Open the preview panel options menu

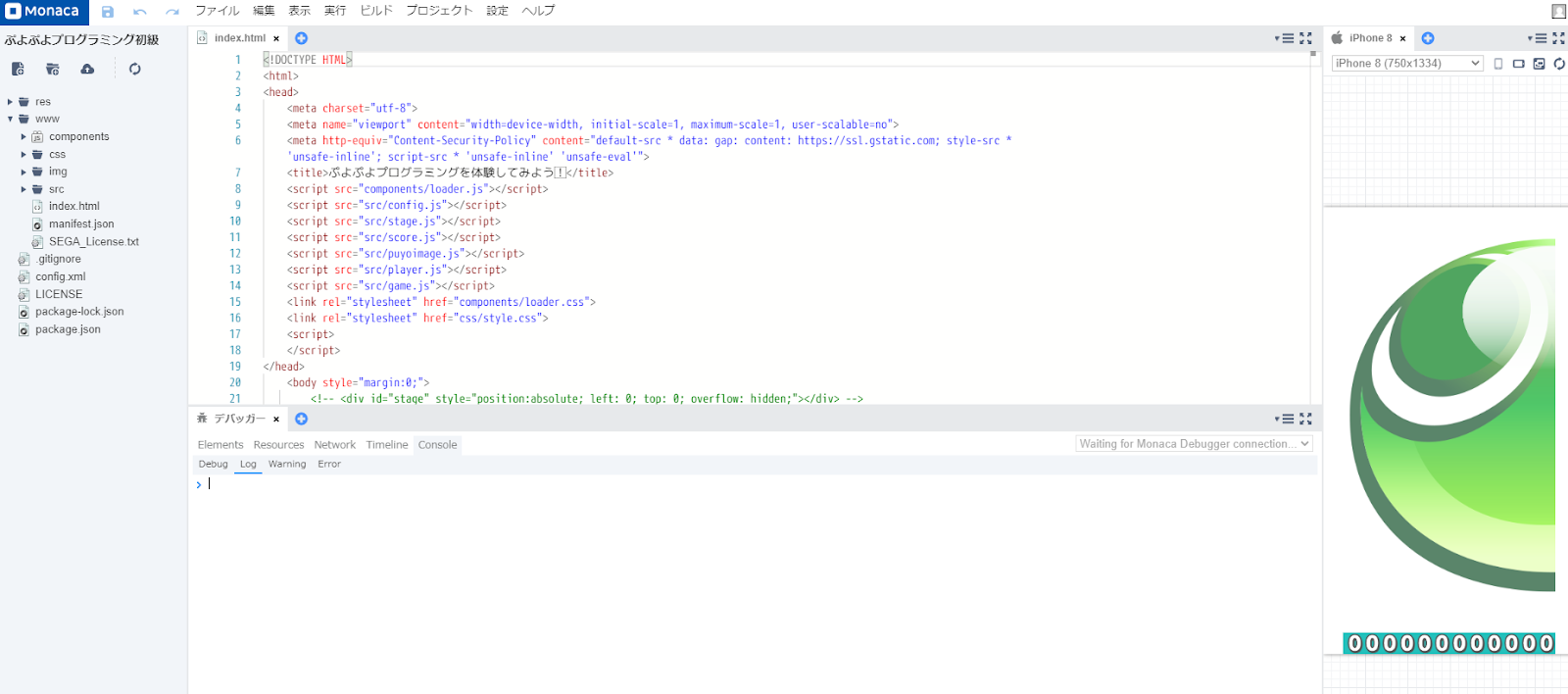1538,38
